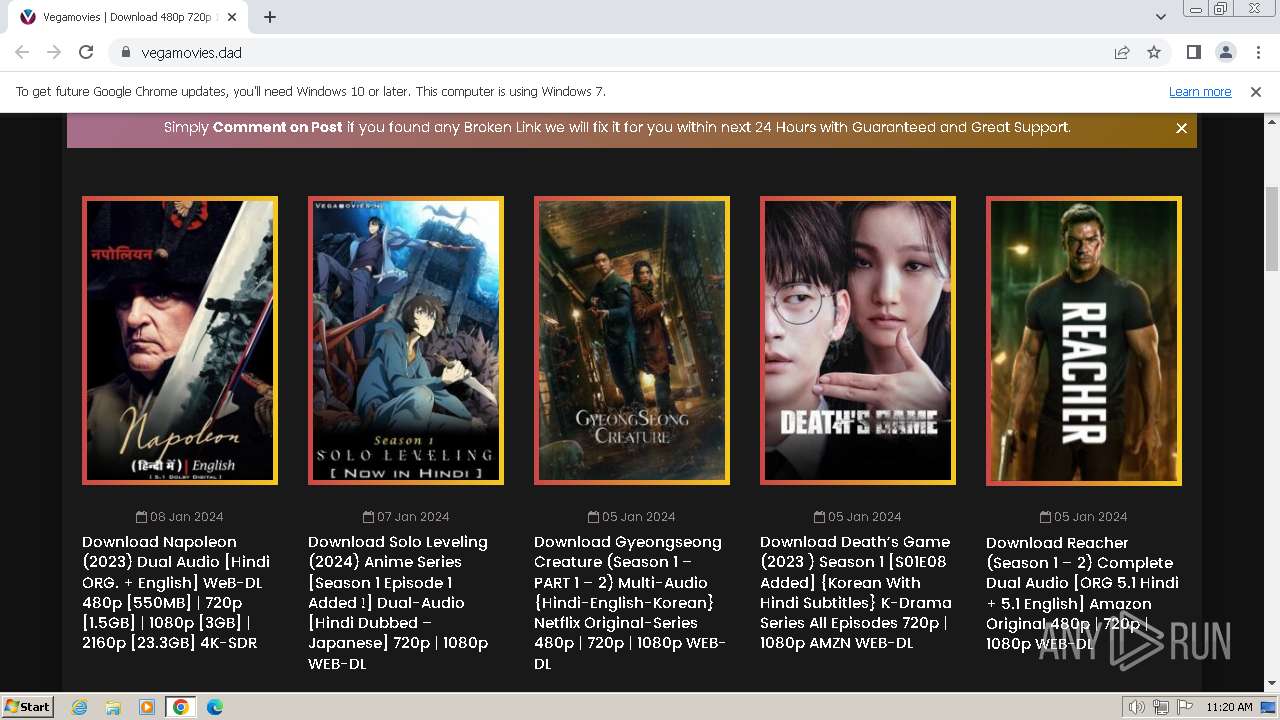Open the Download Napoleon (2023) post title

click(176, 592)
